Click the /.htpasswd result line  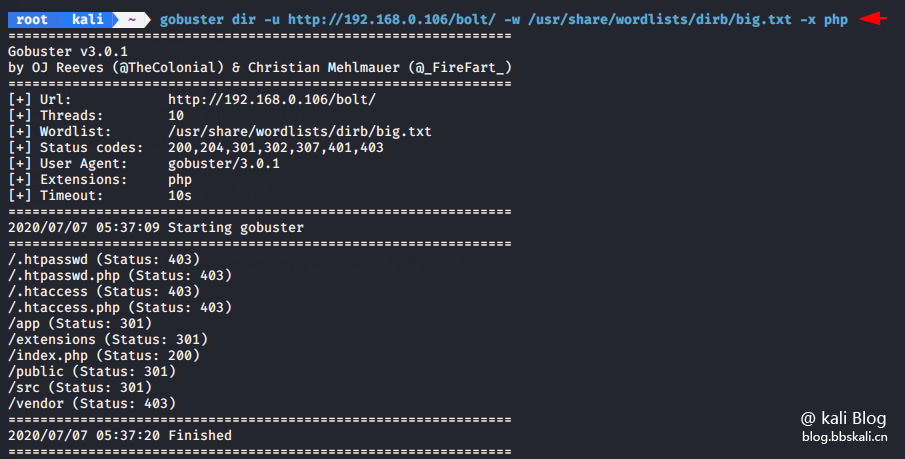(x=104, y=259)
